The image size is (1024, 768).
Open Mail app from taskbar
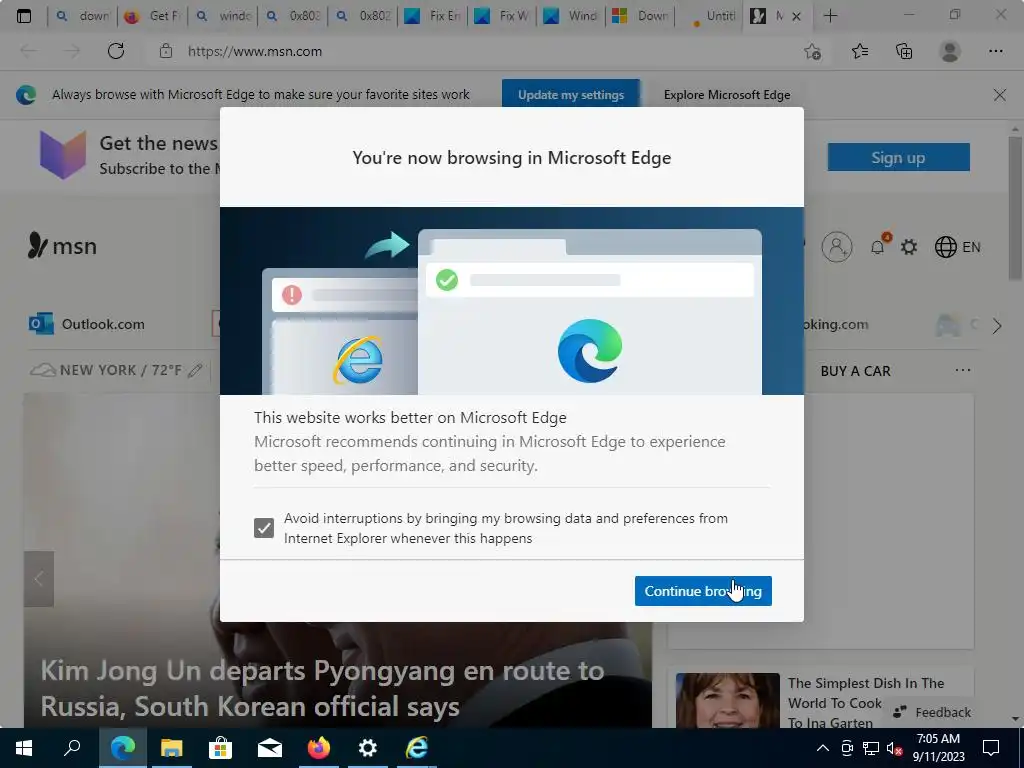point(269,748)
